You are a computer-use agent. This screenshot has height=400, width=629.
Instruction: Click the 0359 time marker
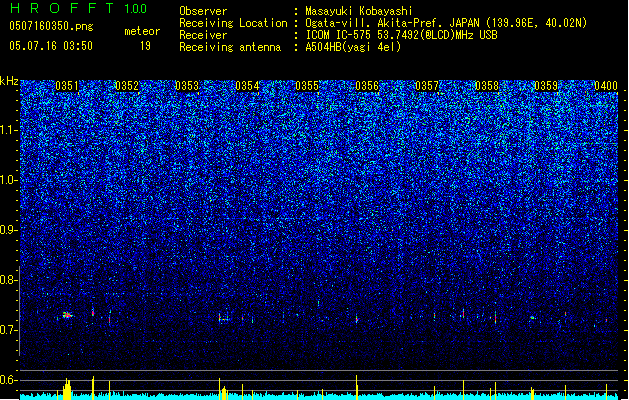(x=546, y=86)
